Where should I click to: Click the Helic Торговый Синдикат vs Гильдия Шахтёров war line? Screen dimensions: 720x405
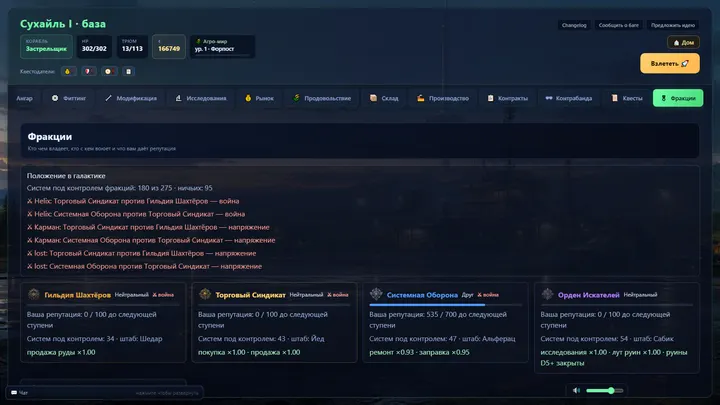(133, 201)
